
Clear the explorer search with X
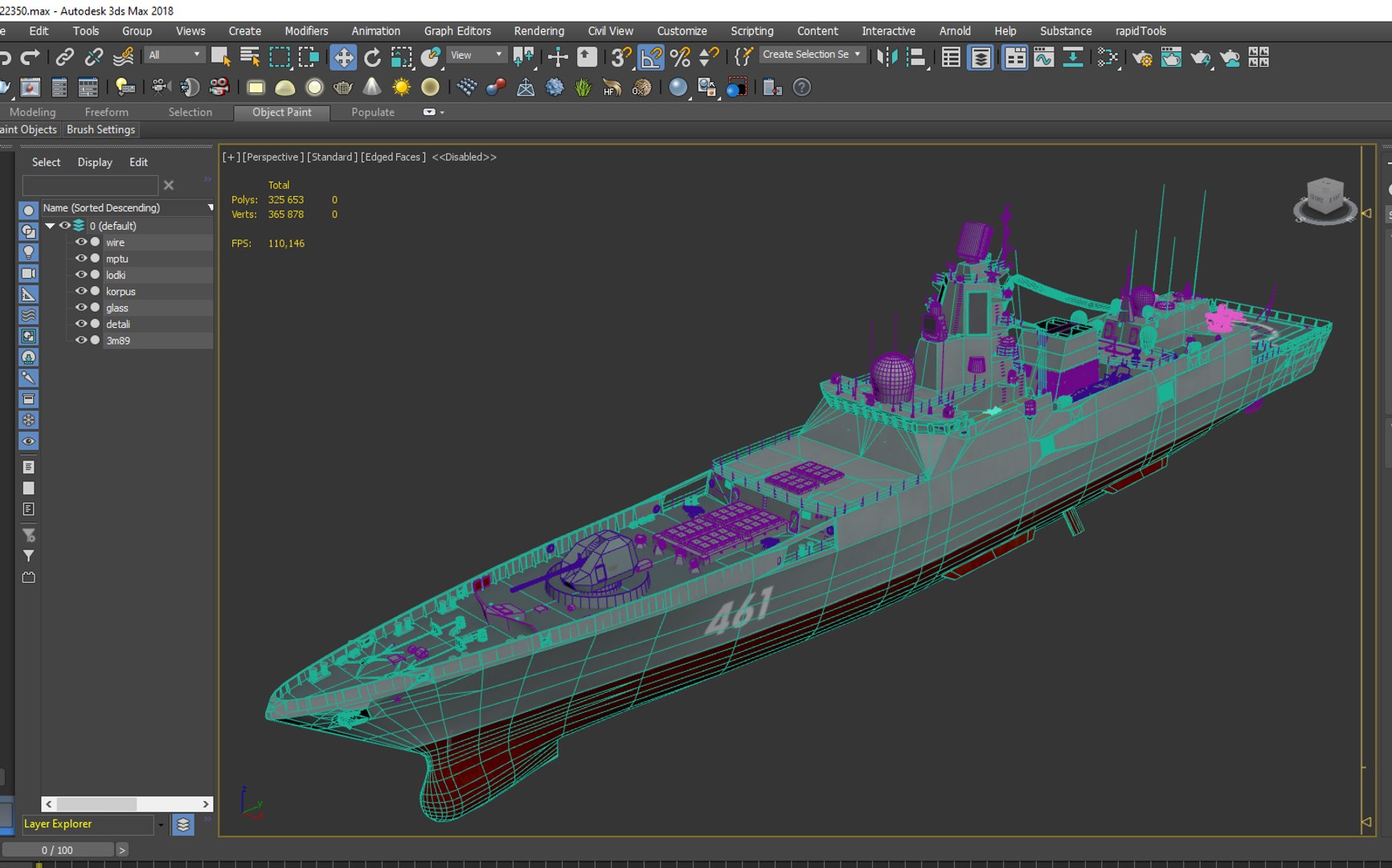pyautogui.click(x=169, y=186)
